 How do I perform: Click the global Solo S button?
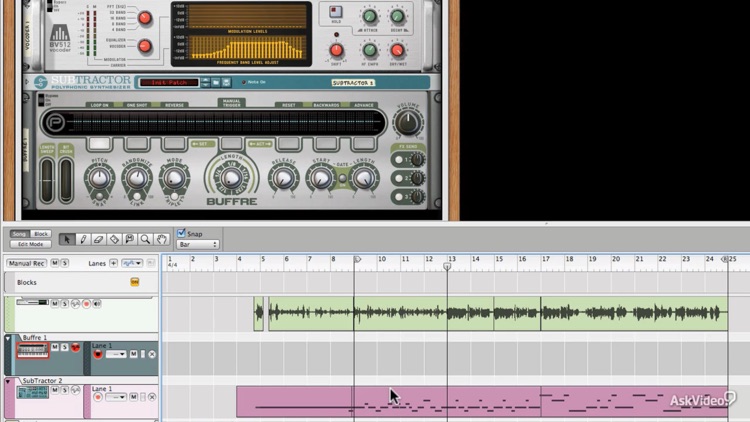click(65, 263)
